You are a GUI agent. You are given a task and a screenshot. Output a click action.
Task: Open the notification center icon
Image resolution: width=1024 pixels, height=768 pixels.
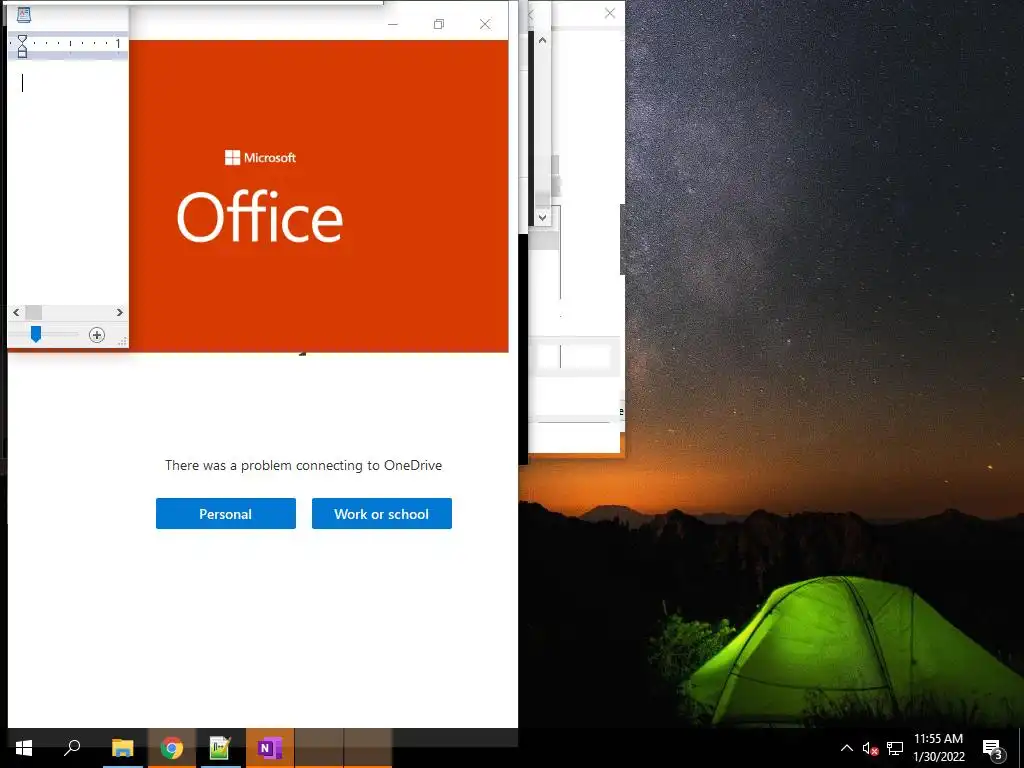click(x=993, y=748)
